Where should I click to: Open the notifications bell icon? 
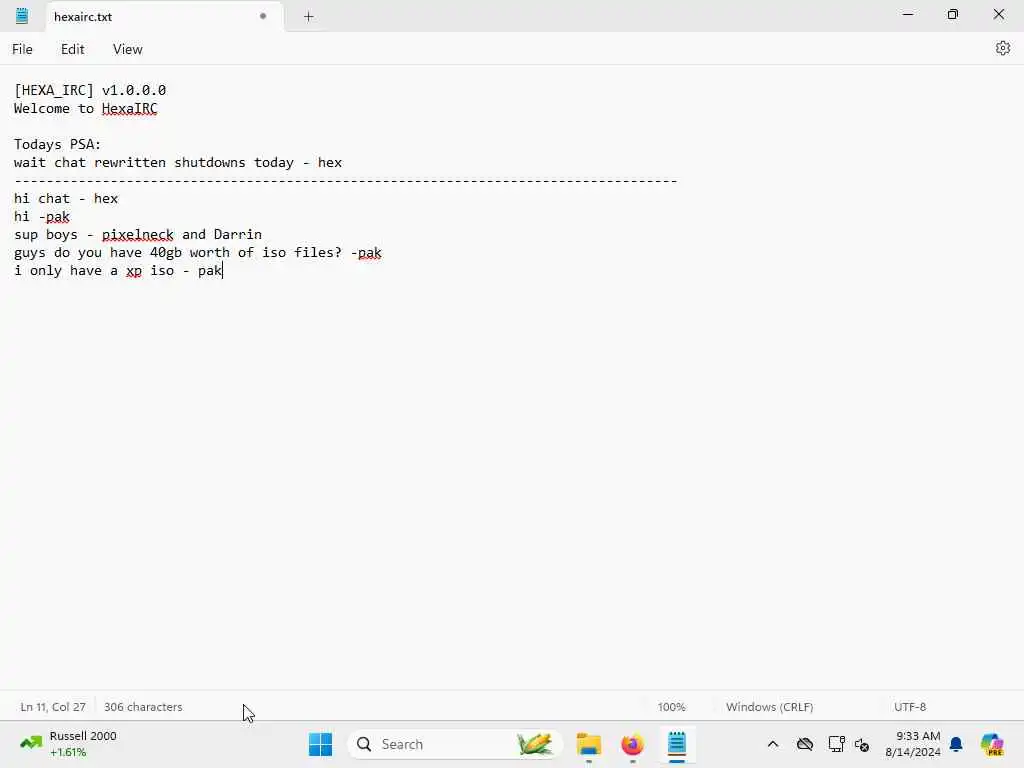956,744
